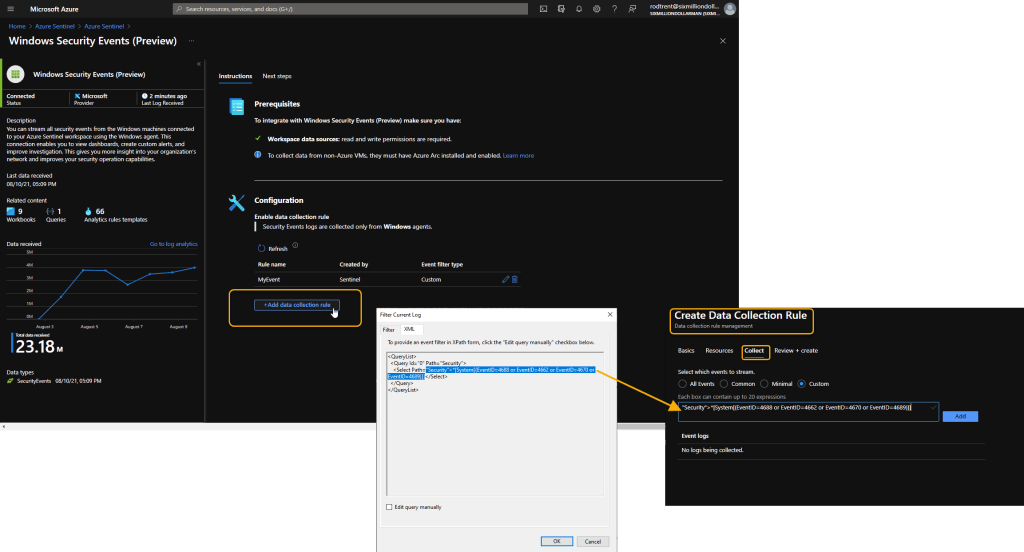Click the Workbooks icon in Related content
This screenshot has height=552, width=1024.
tap(10, 212)
